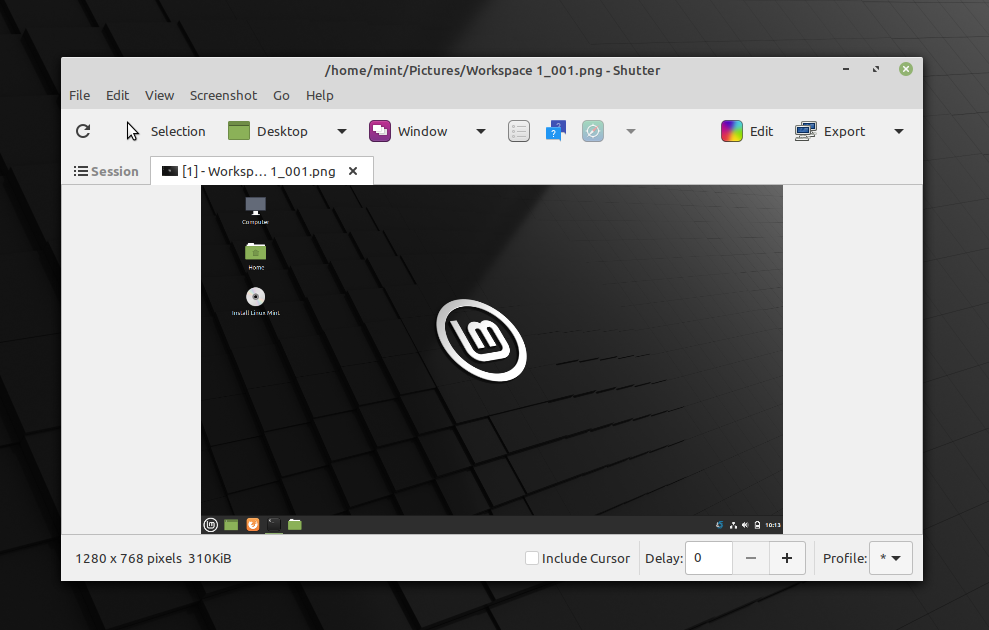
Task: Click the 310KiB file size text
Action: [209, 558]
